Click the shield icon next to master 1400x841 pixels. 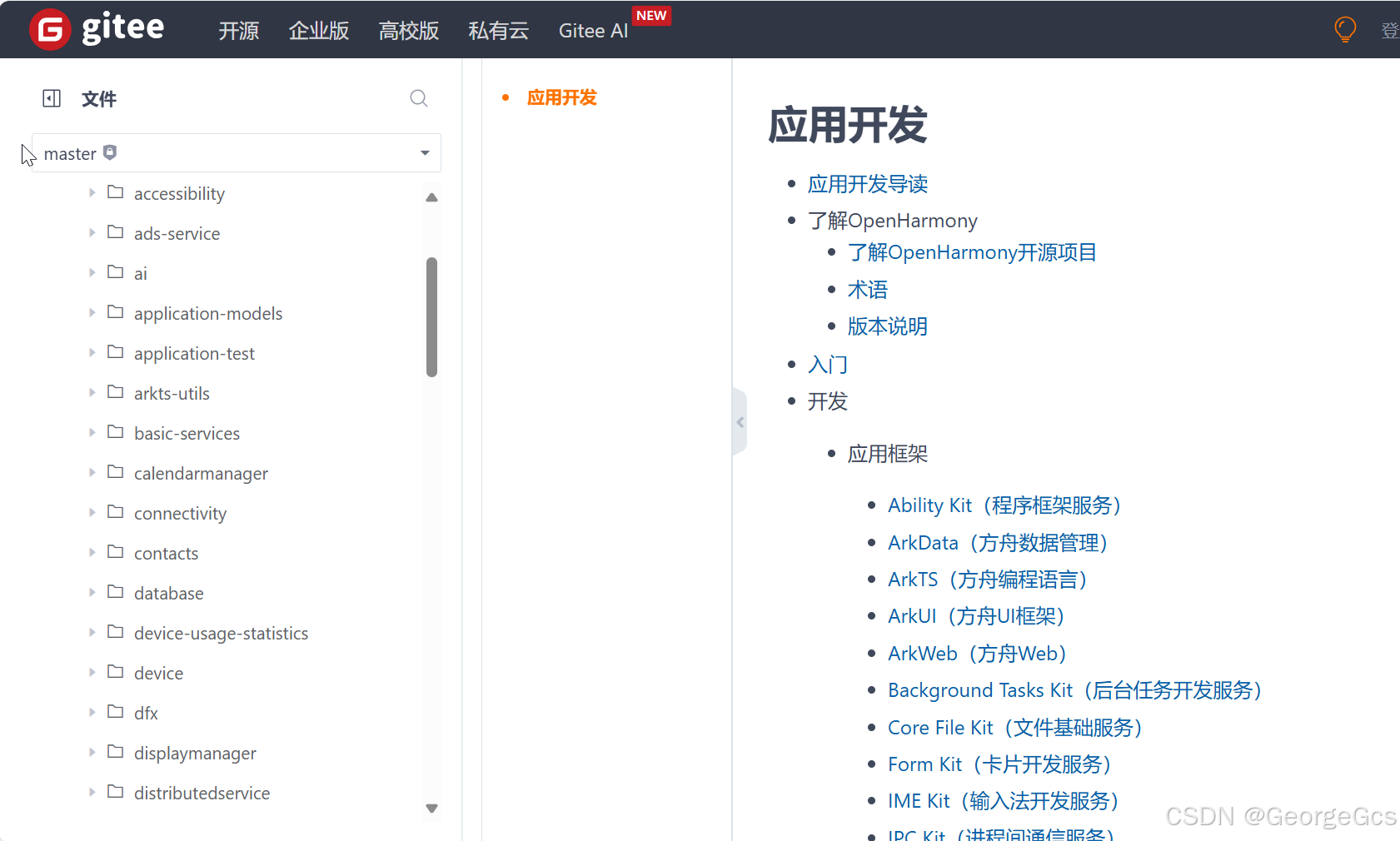pyautogui.click(x=110, y=152)
